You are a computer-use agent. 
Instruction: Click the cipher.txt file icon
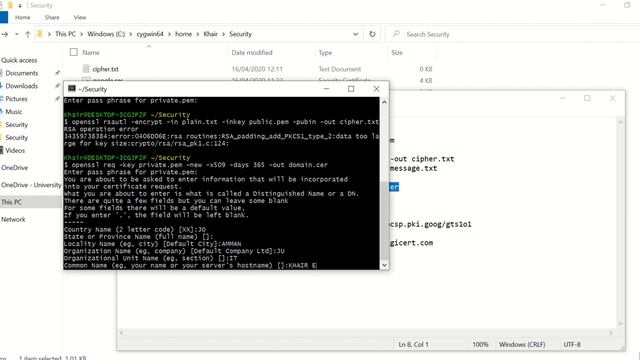[86, 69]
